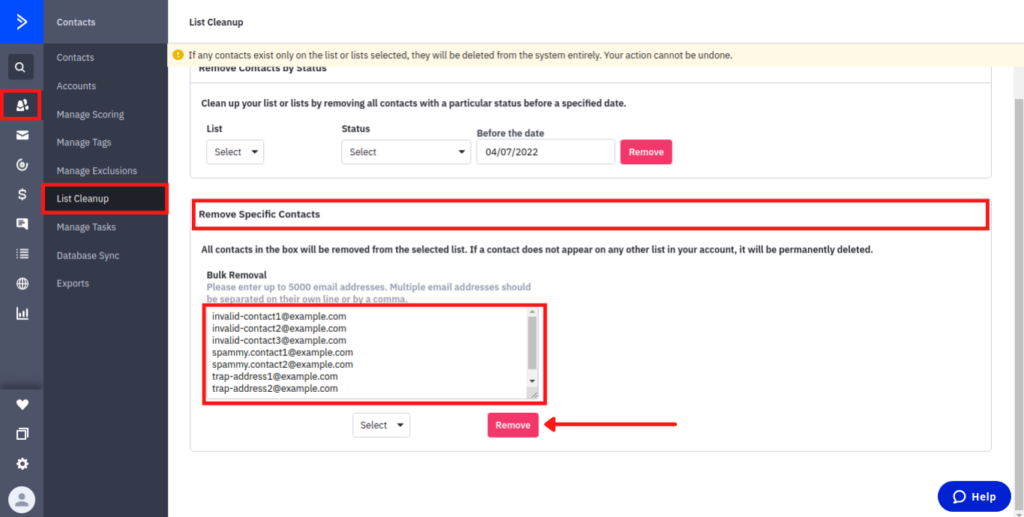1024x517 pixels.
Task: Open the Conversations chat icon
Action: tap(22, 224)
